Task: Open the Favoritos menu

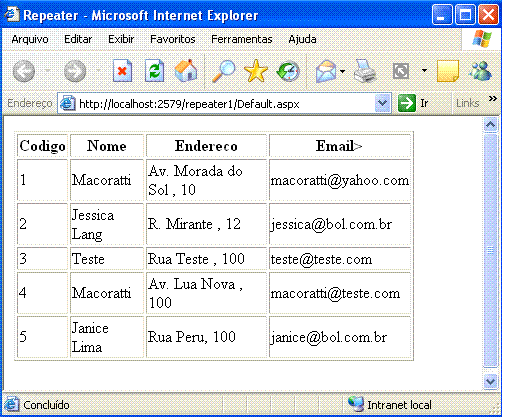Action: 173,39
